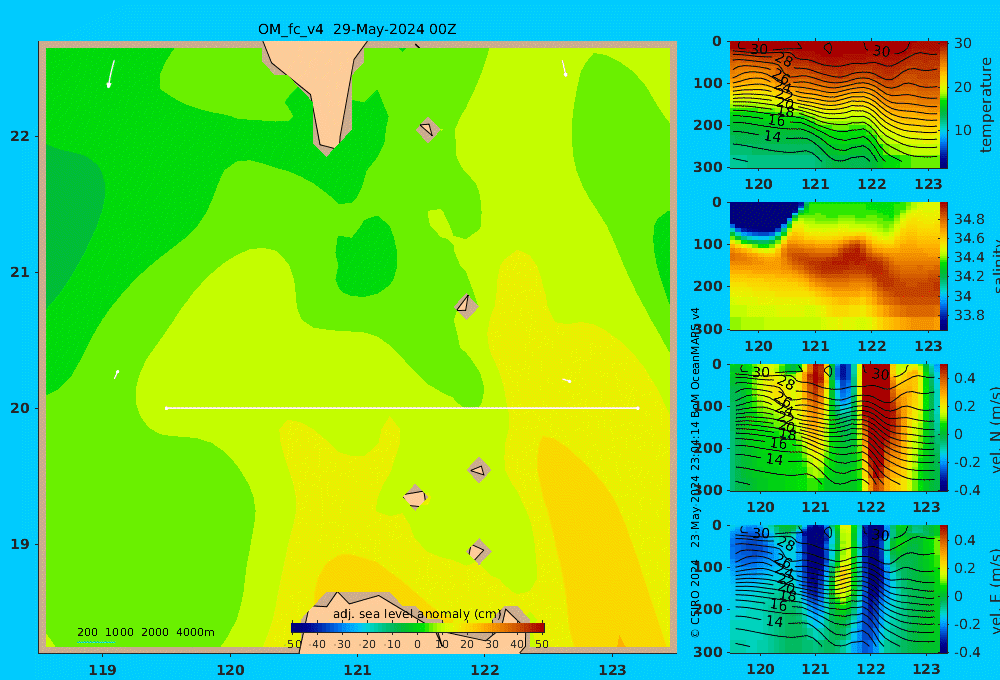Click the title OM_fc_v4 29-May-2024 00Z

(x=357, y=29)
